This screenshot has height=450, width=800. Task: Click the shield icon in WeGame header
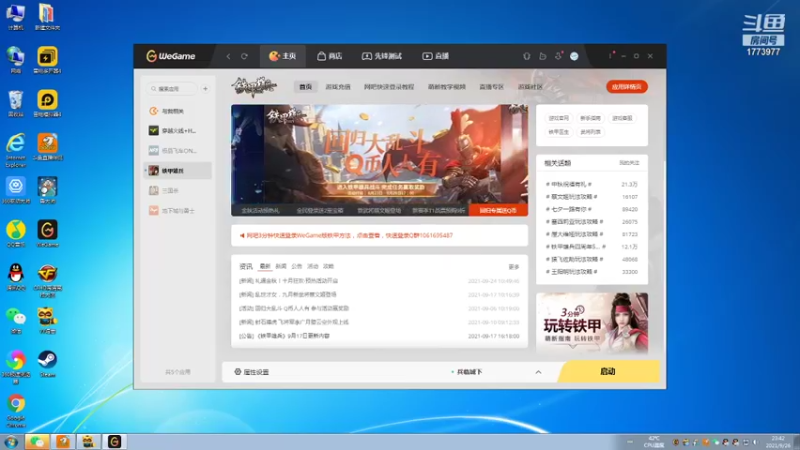[x=527, y=56]
